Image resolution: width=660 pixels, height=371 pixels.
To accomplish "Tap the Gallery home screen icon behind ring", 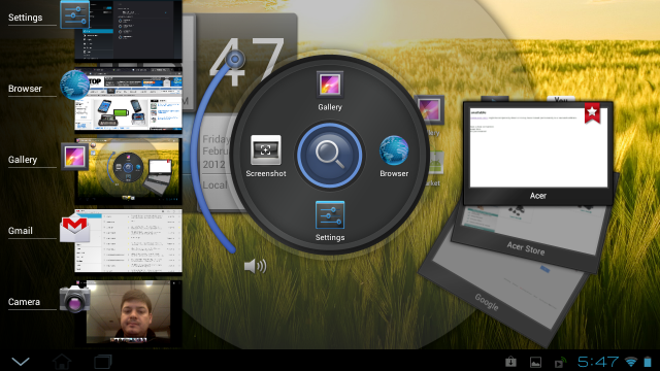I will [429, 110].
